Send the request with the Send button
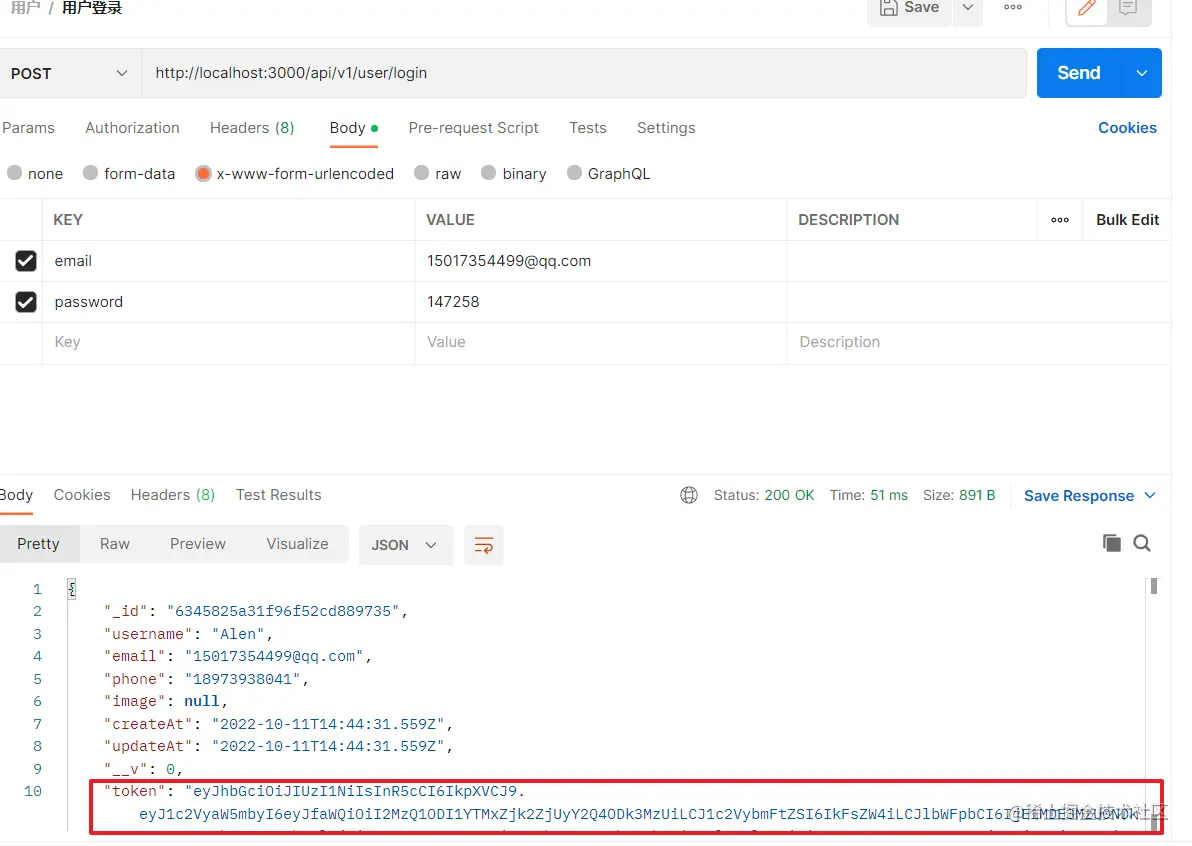The image size is (1192, 846). [1079, 73]
